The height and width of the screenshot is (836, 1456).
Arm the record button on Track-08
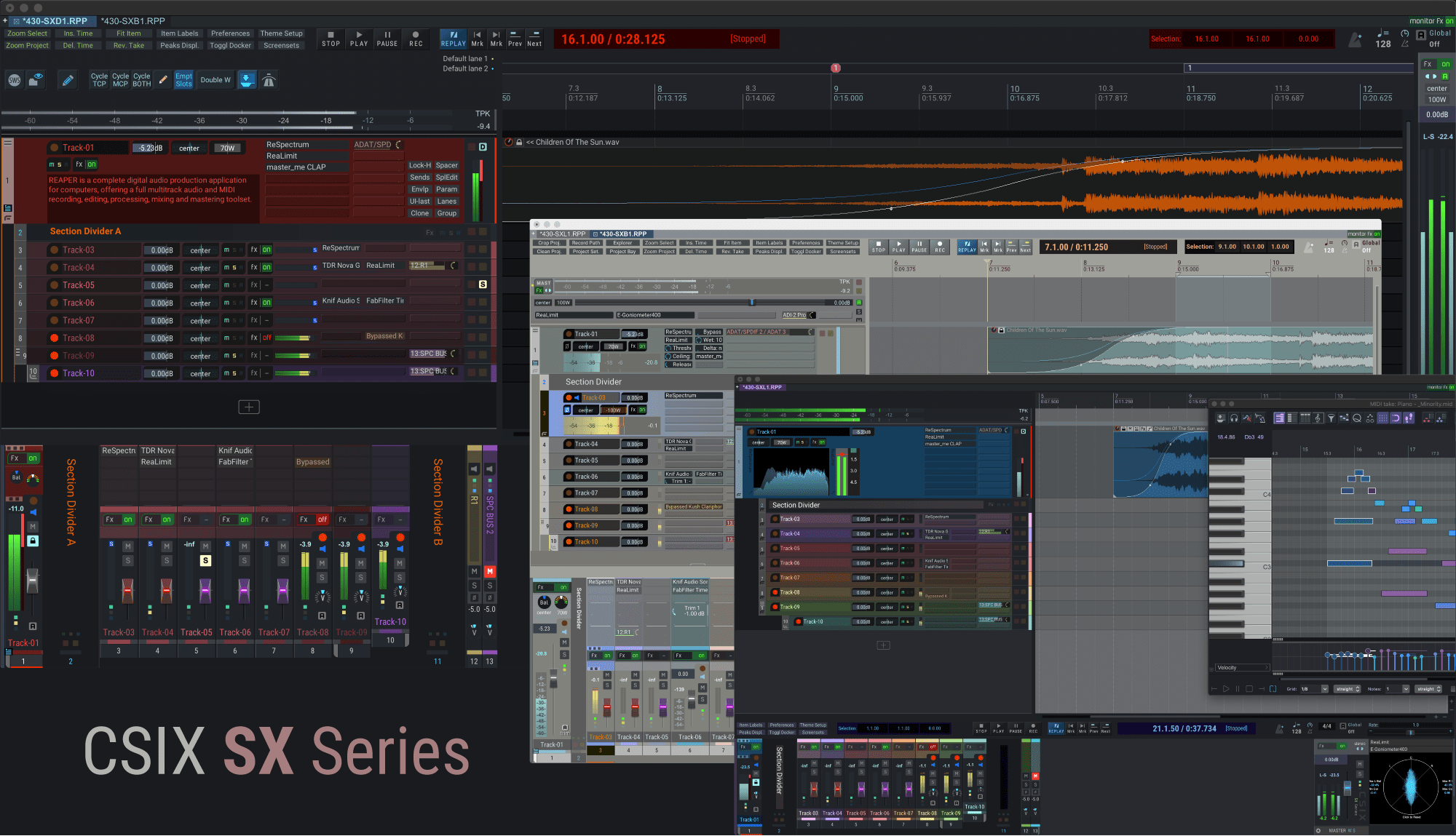tap(54, 338)
